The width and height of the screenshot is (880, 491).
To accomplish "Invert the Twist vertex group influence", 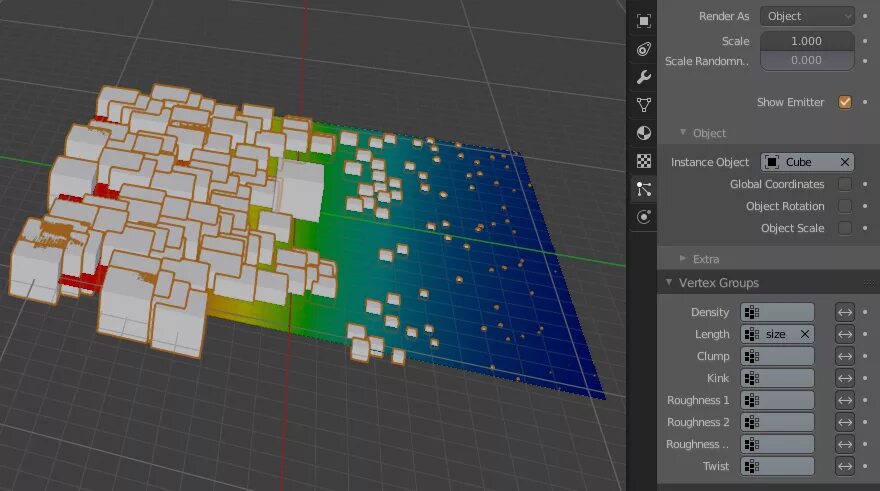I will point(845,466).
